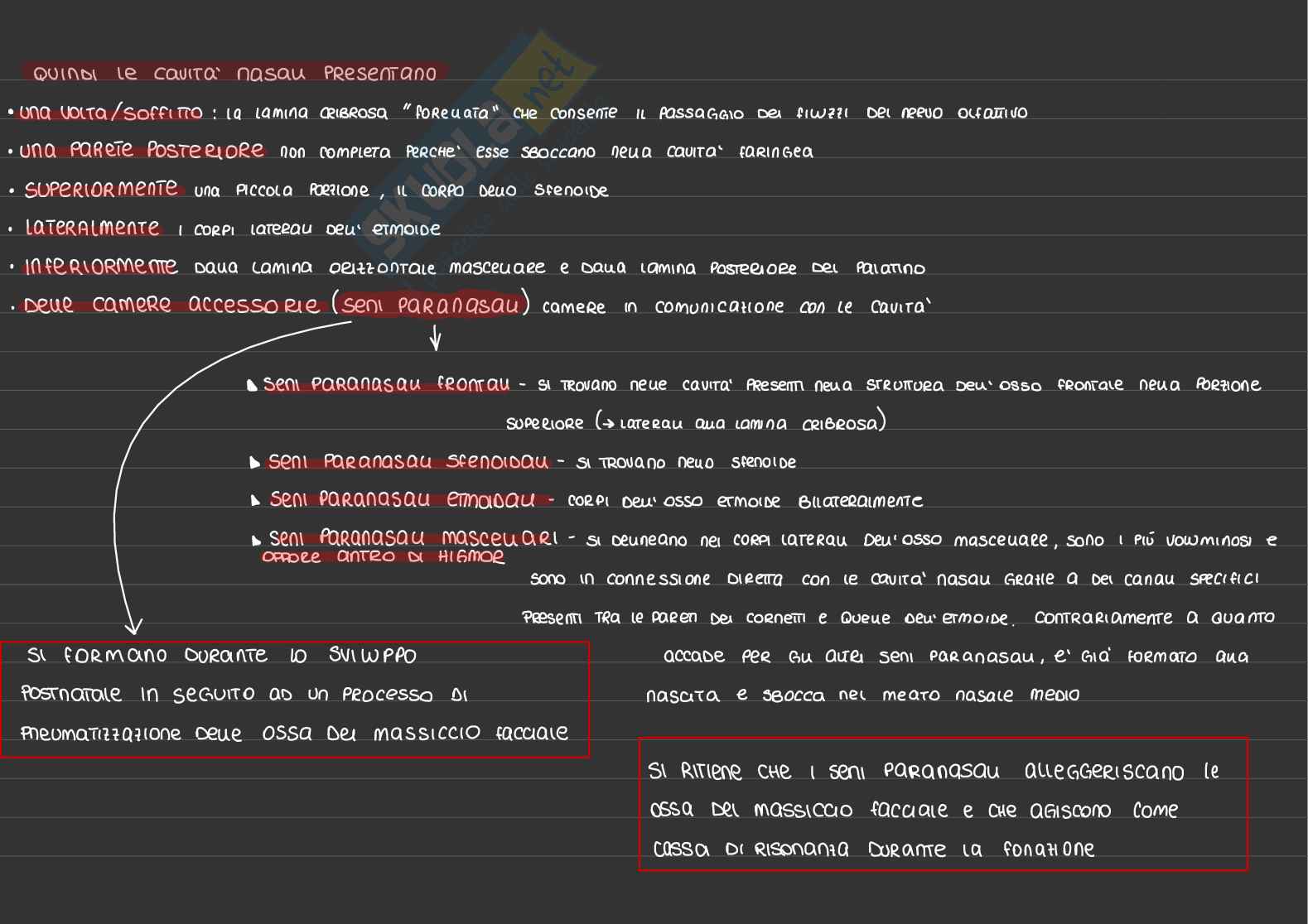Click the underlined text Oppure antro di Highmor

[383, 557]
